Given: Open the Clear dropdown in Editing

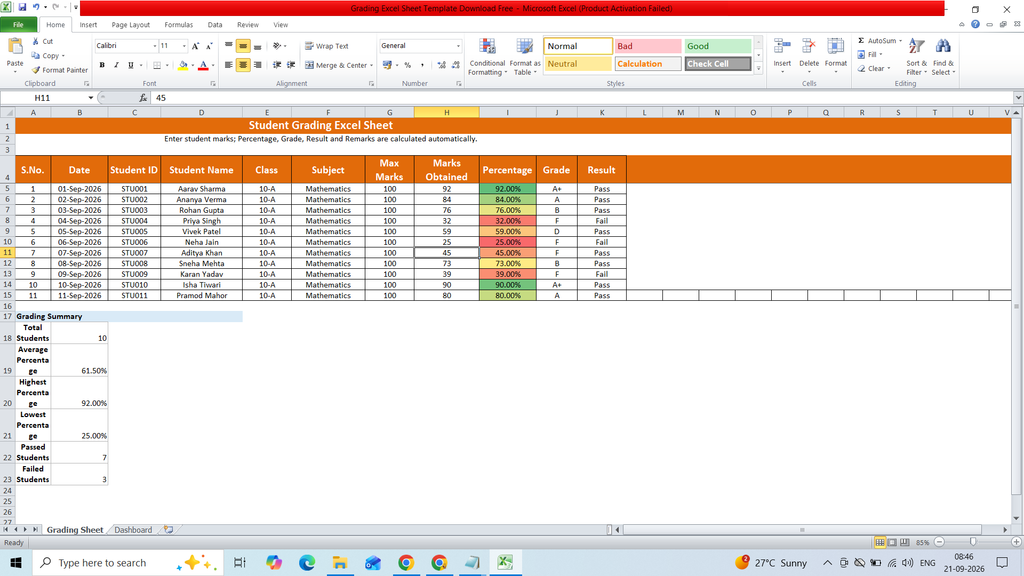Looking at the screenshot, I should click(x=889, y=69).
